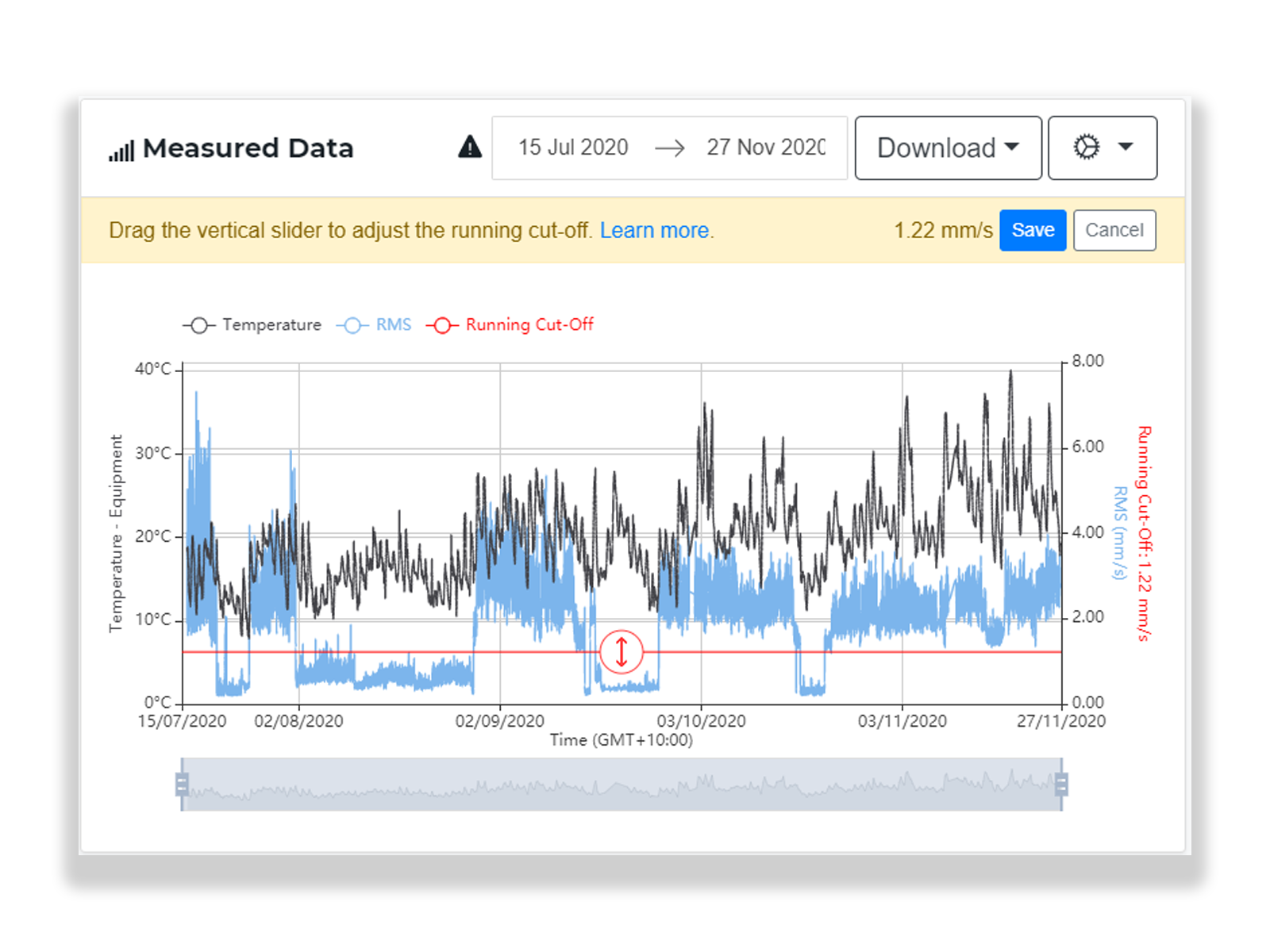The width and height of the screenshot is (1270, 952).
Task: Click the red cut-off slider handle
Action: 622,651
